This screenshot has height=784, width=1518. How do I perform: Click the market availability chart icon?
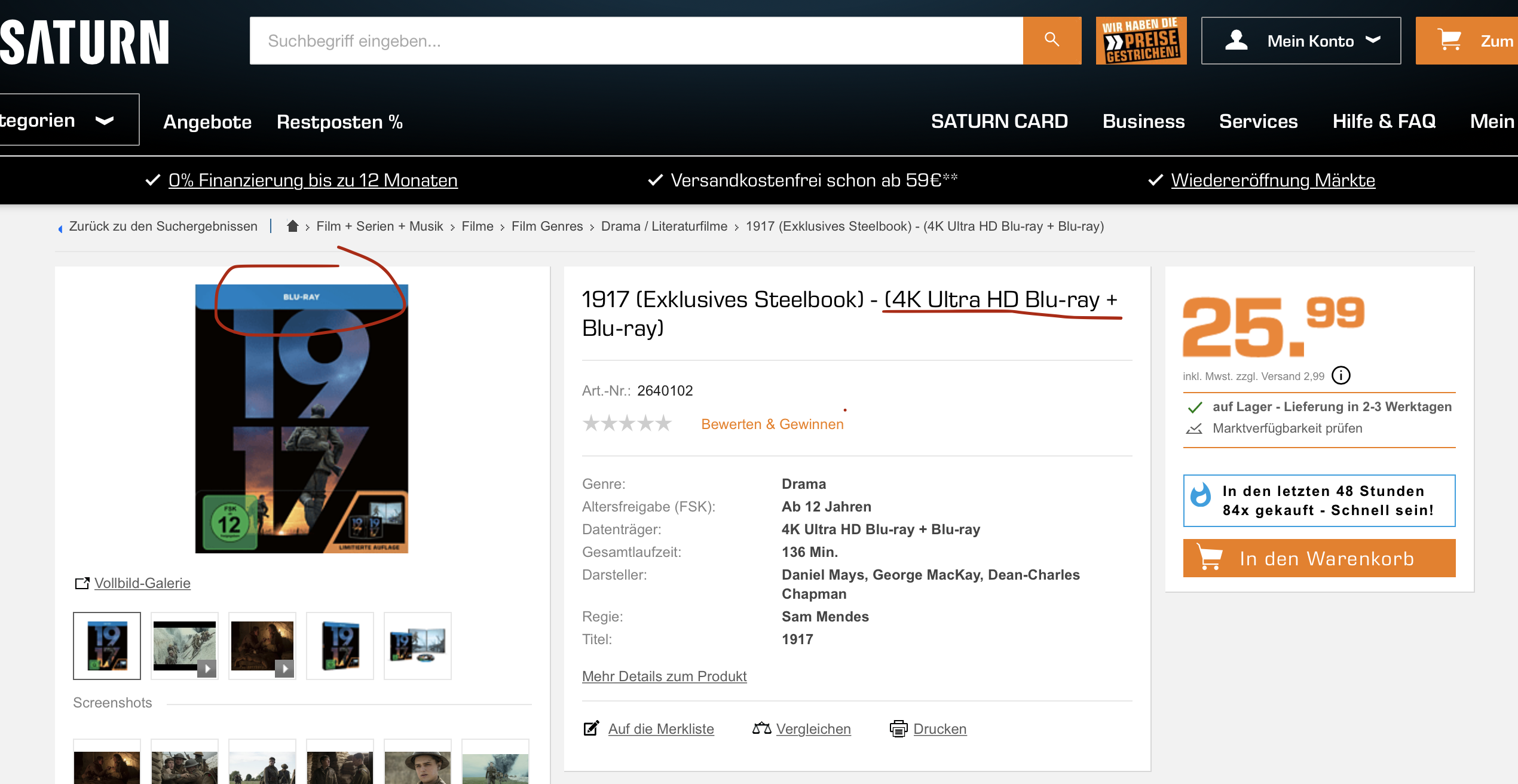click(1194, 428)
